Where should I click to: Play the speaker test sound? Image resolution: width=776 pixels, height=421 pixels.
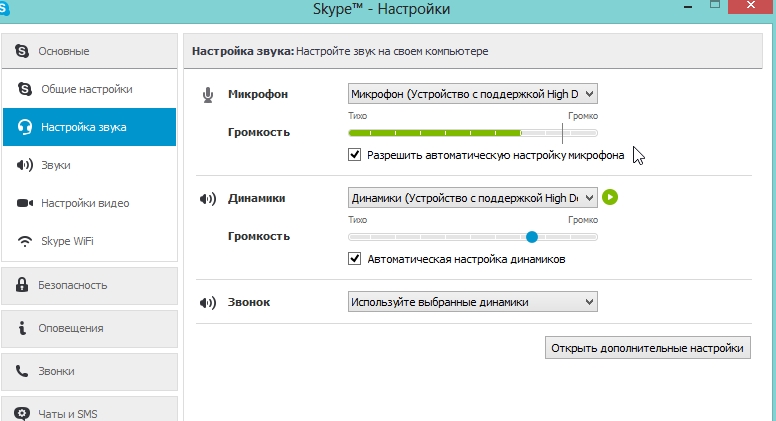[610, 197]
